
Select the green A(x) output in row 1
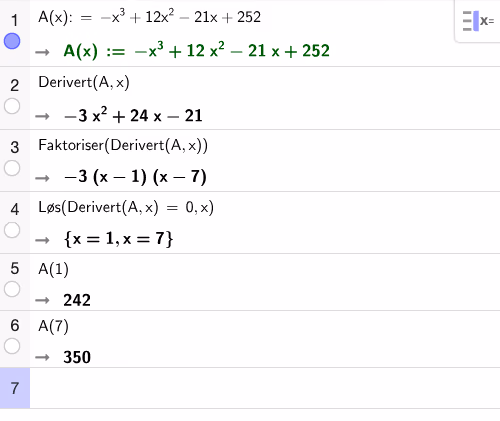pos(197,51)
